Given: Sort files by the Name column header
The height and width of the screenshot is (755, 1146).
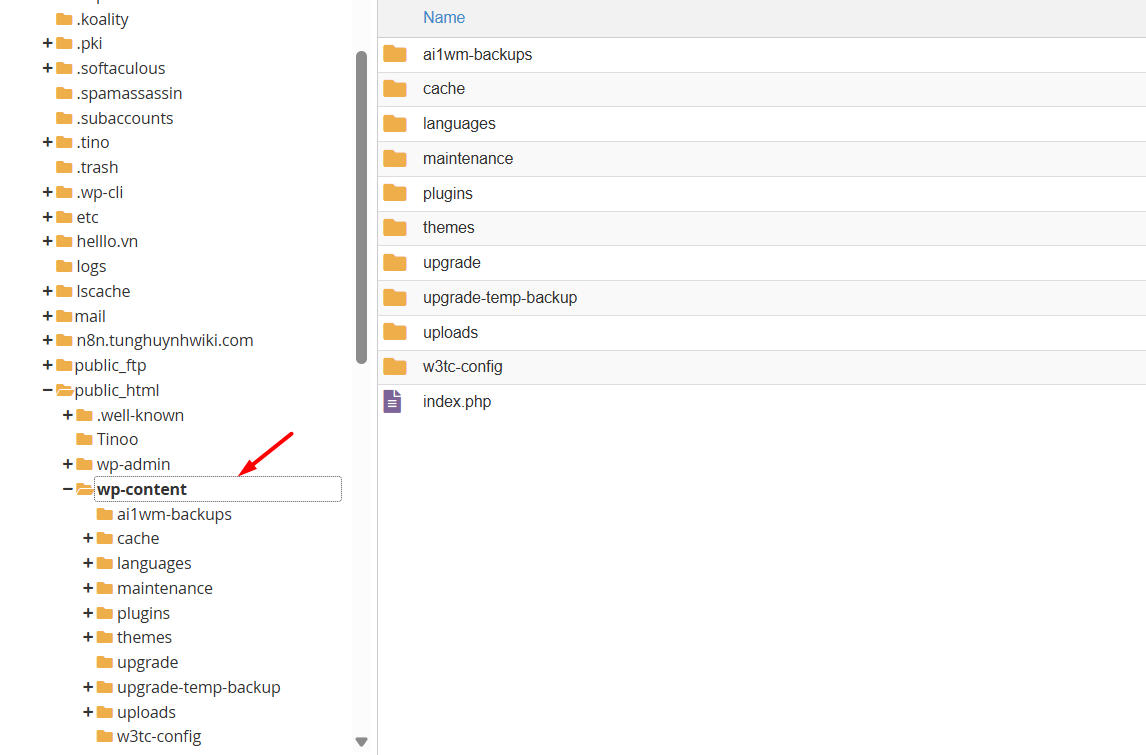Looking at the screenshot, I should click(444, 18).
